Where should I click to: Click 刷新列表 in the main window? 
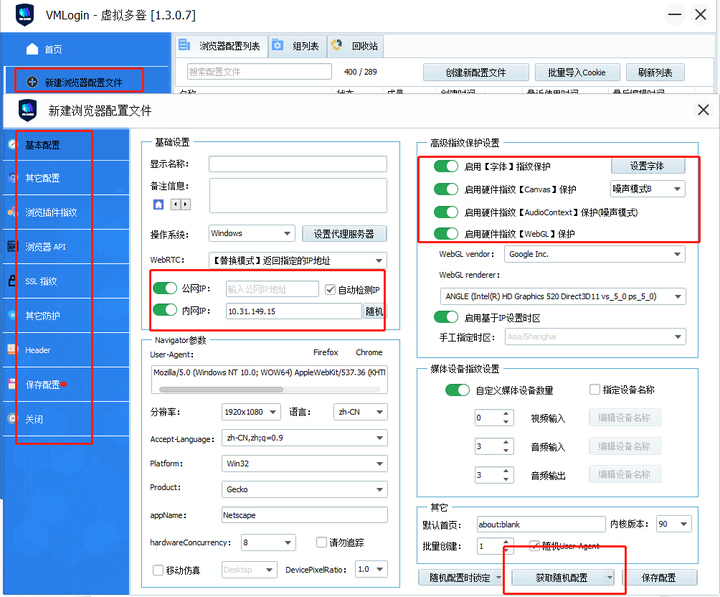(x=655, y=73)
